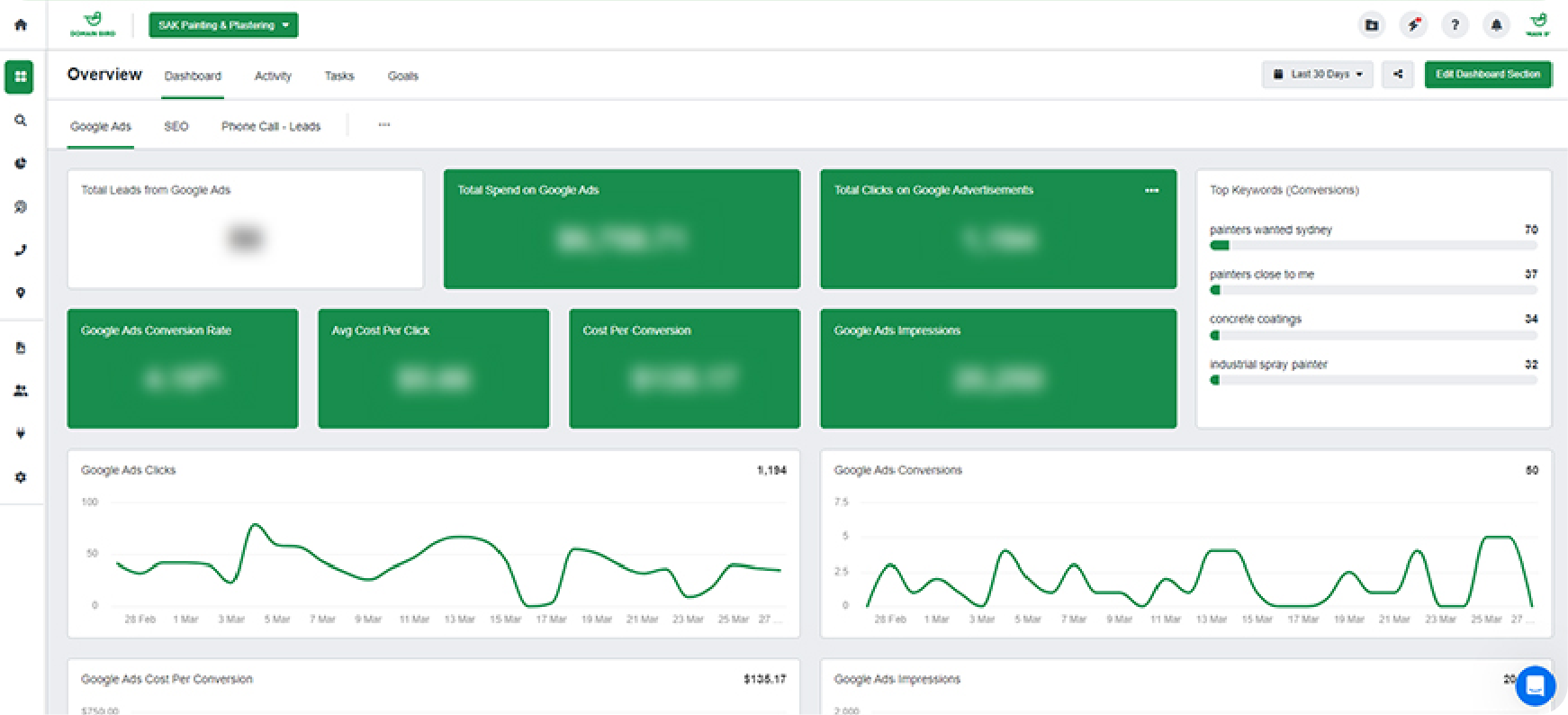Open the three-dot menu on Total Clicks card
The image size is (1568, 715).
point(1151,190)
